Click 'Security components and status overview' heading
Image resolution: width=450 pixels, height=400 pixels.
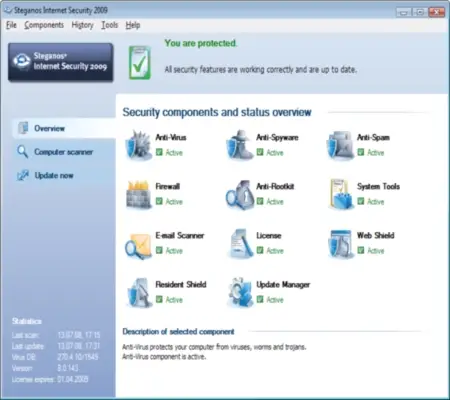tap(217, 112)
